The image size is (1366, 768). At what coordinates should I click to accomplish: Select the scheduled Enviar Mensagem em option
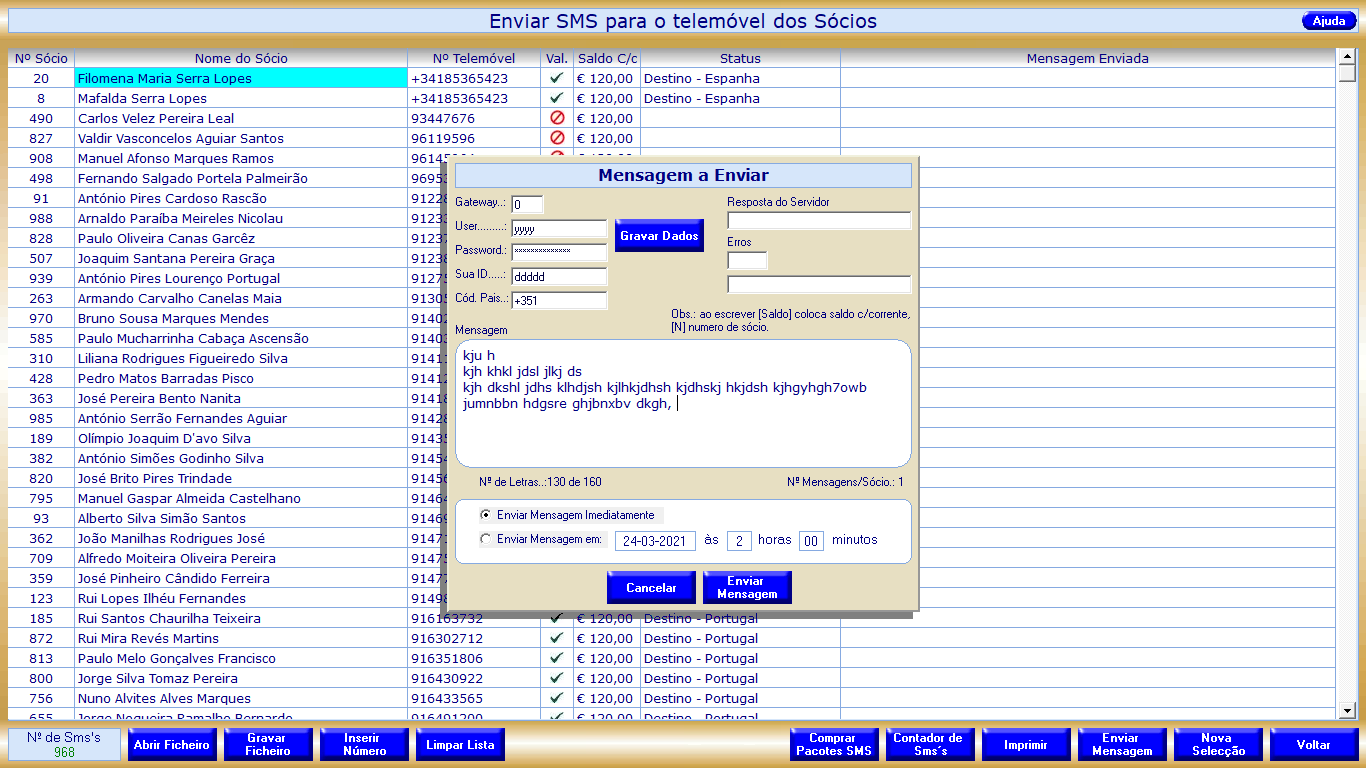pyautogui.click(x=486, y=540)
